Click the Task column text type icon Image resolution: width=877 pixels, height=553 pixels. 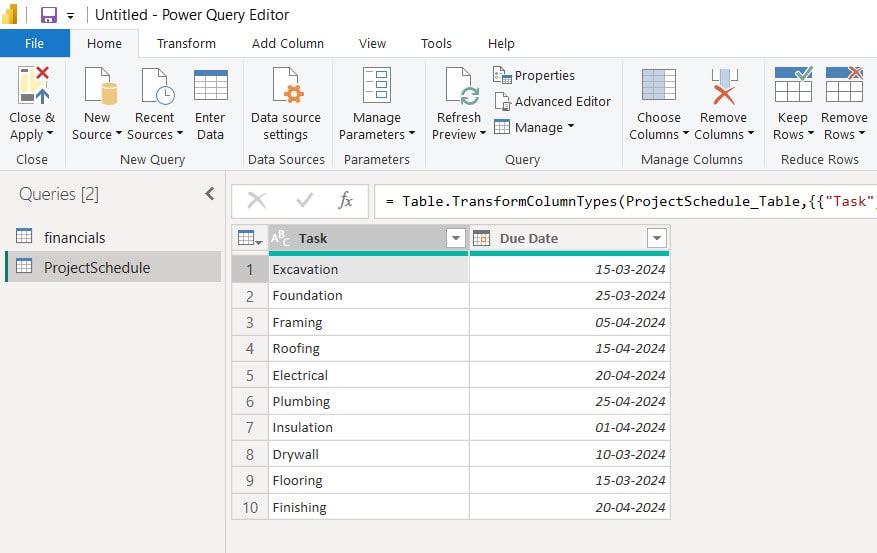(280, 238)
